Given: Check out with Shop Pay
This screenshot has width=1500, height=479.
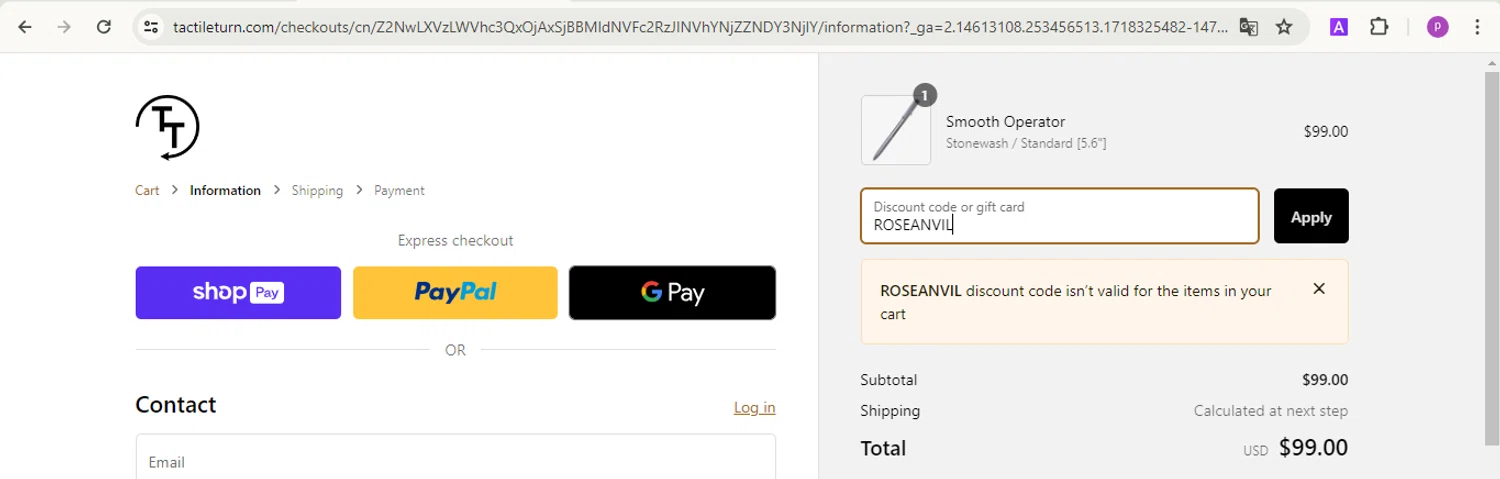Looking at the screenshot, I should pyautogui.click(x=238, y=293).
